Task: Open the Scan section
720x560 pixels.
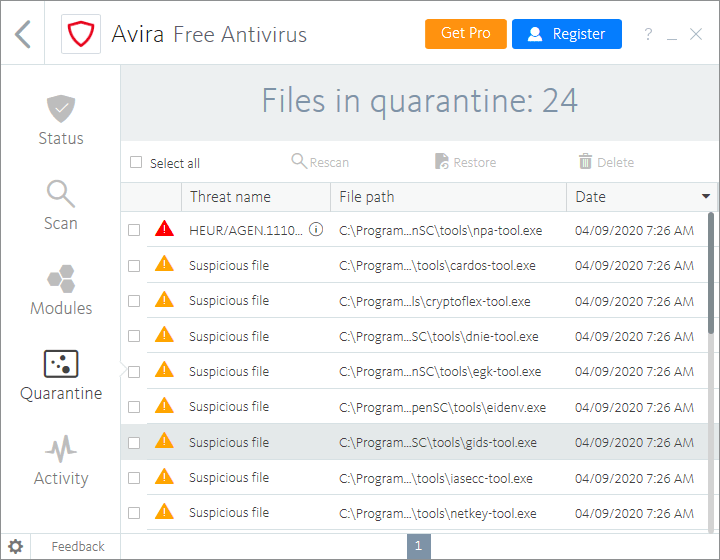Action: 61,205
